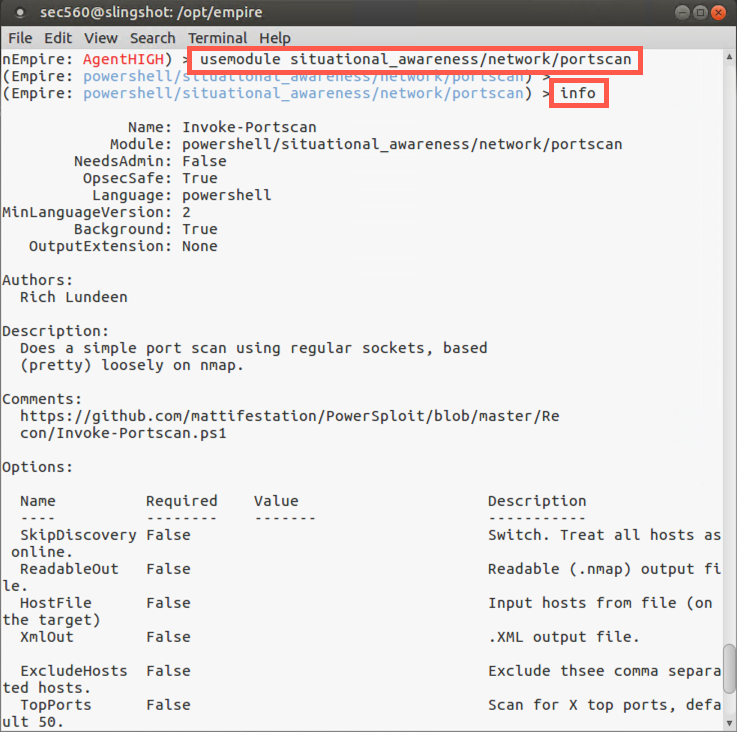The image size is (737, 732).
Task: Click the 'HostFile' option name
Action: (55, 603)
